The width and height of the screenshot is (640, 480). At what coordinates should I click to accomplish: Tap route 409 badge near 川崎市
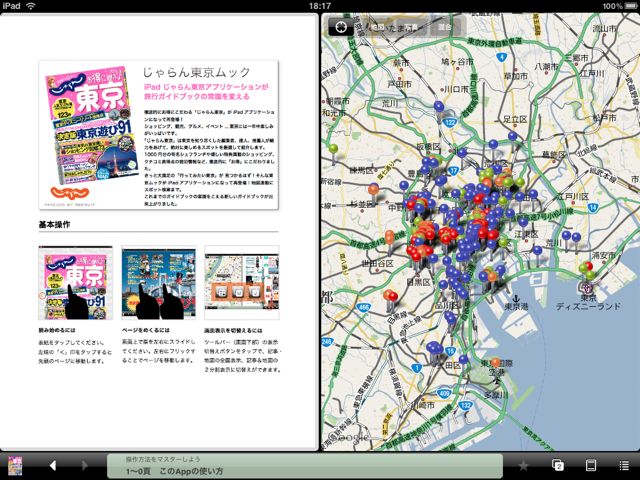(x=444, y=394)
